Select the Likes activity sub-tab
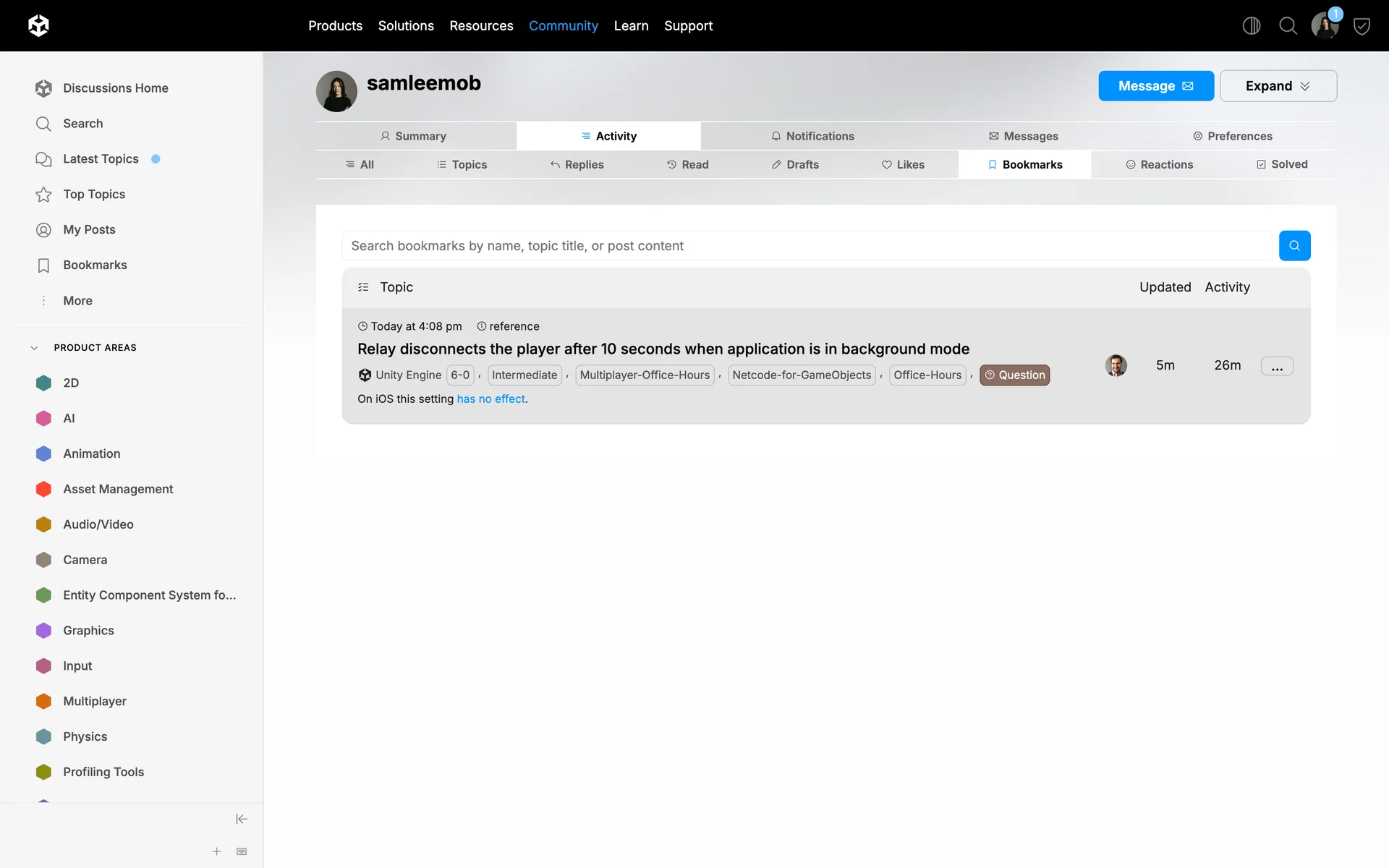The image size is (1389, 868). [903, 165]
